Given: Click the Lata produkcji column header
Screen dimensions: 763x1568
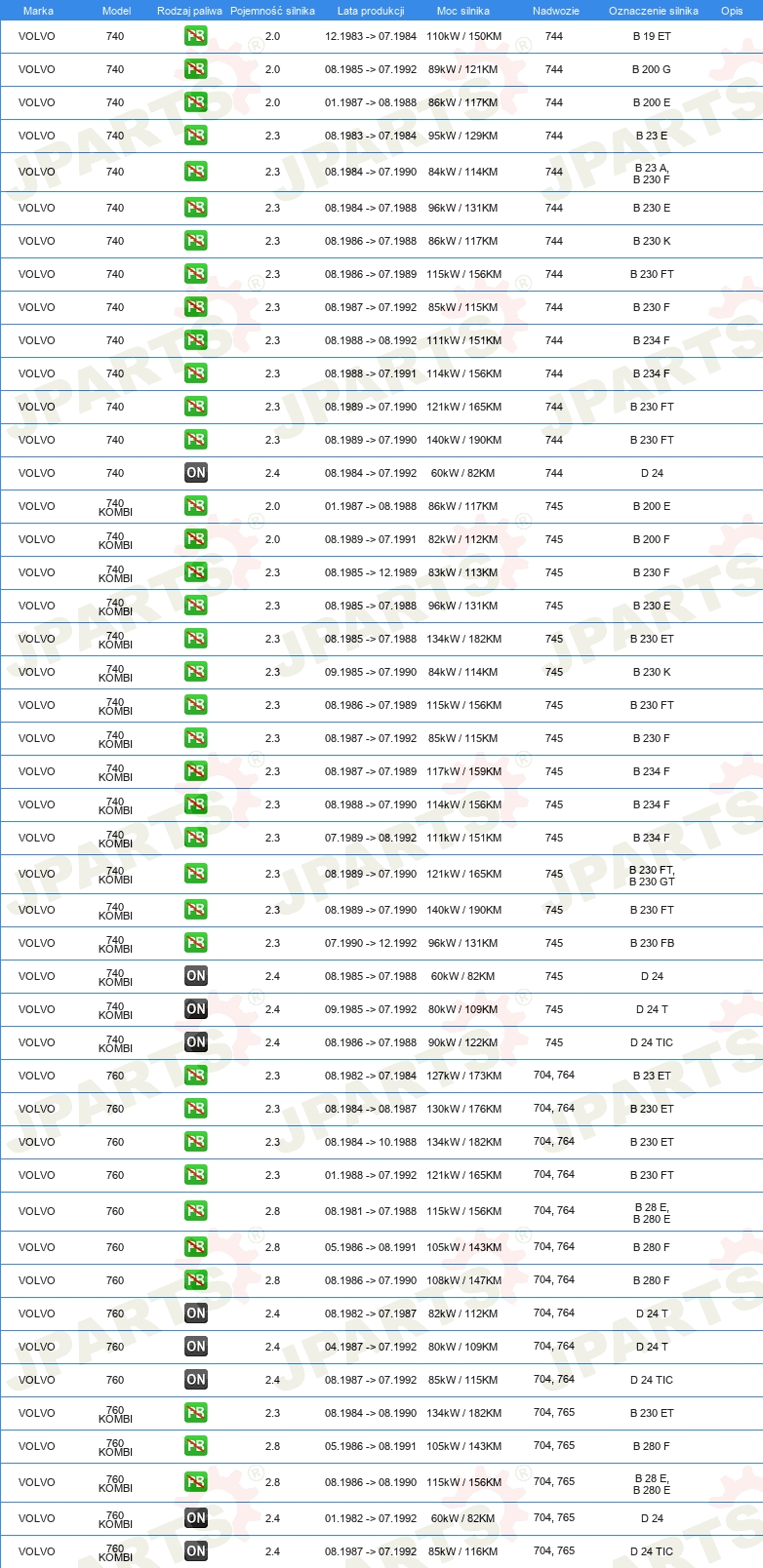Looking at the screenshot, I should [x=371, y=11].
